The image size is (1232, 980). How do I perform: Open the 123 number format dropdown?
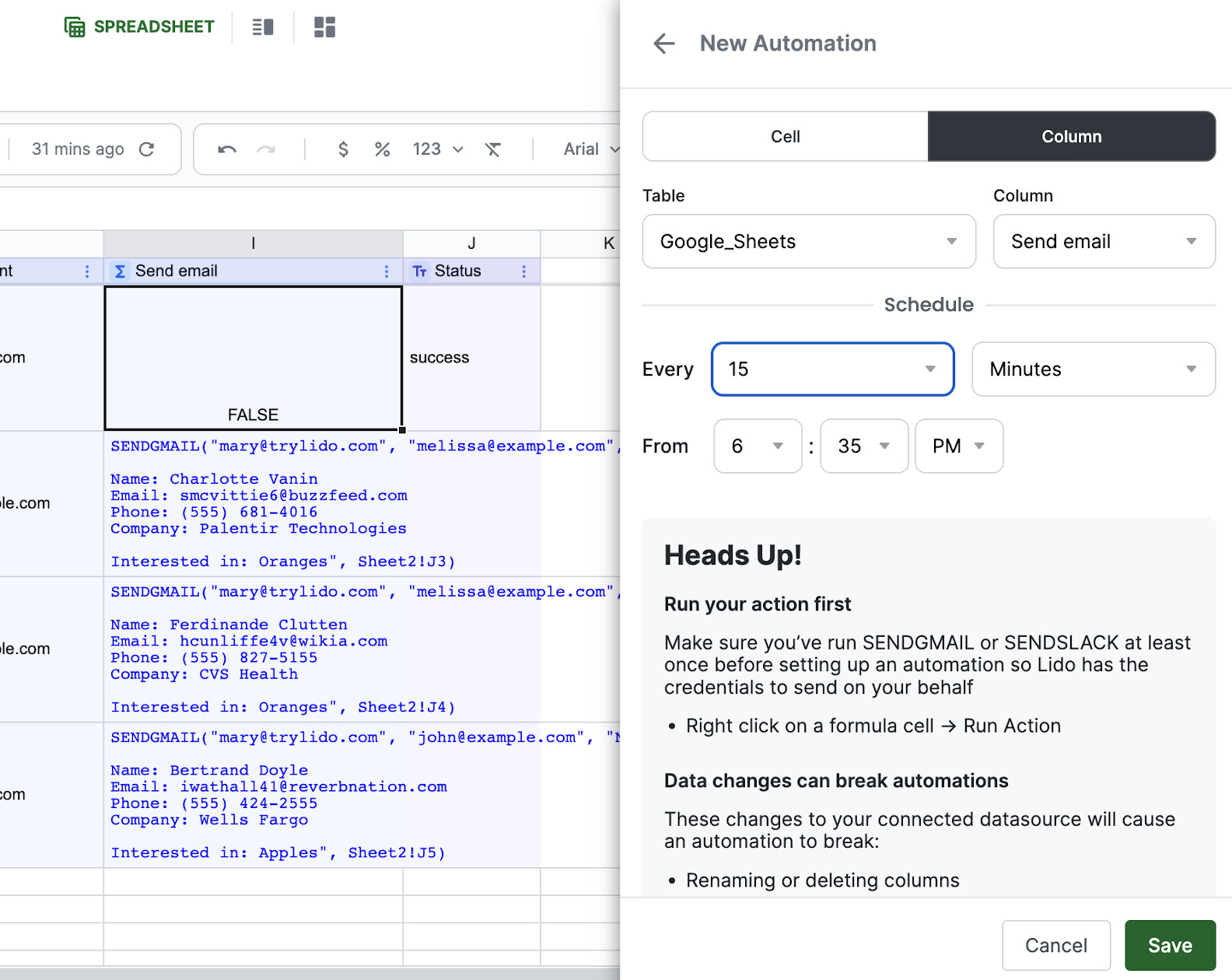coord(438,149)
